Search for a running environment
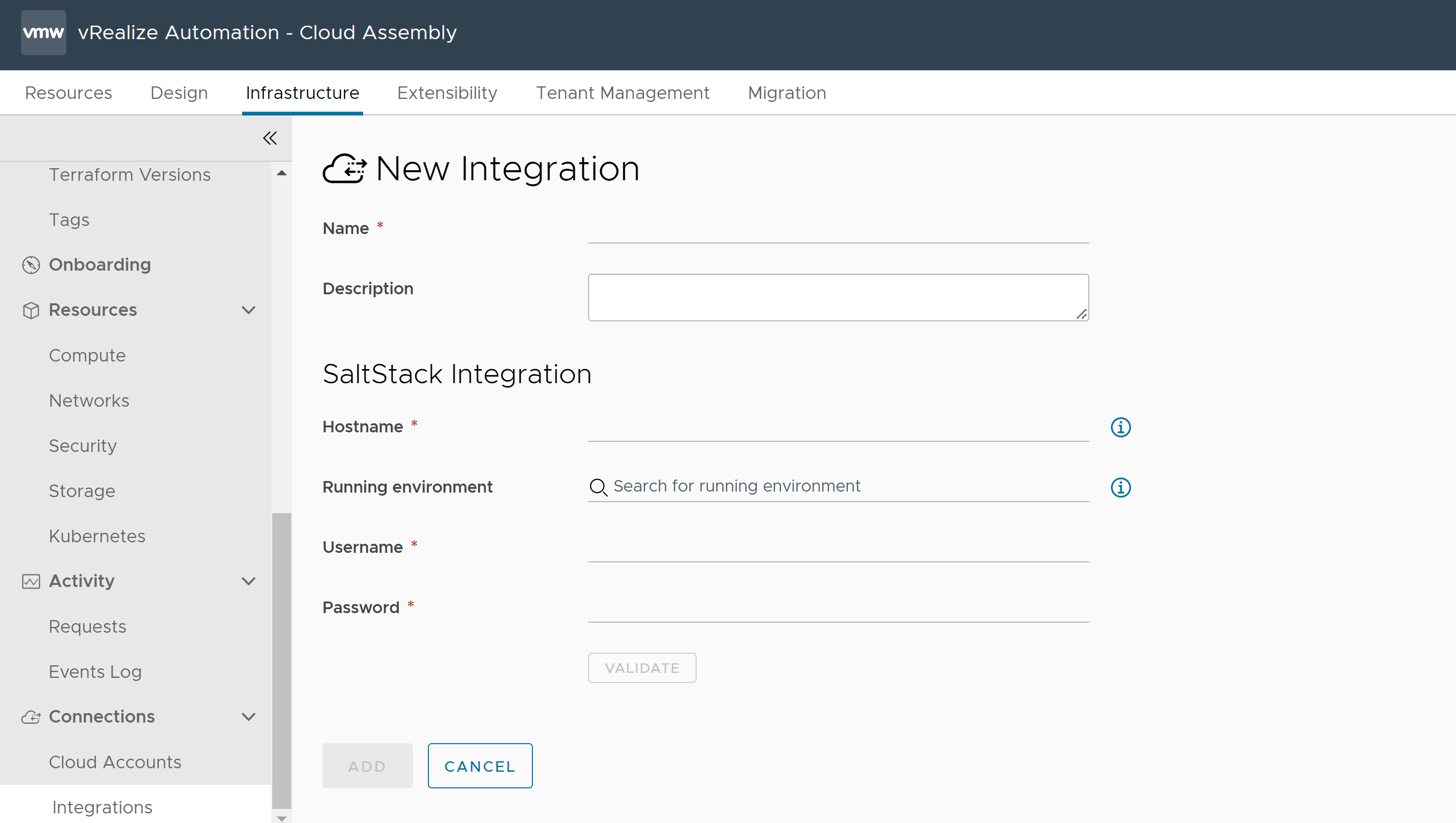The width and height of the screenshot is (1456, 823). 838,487
